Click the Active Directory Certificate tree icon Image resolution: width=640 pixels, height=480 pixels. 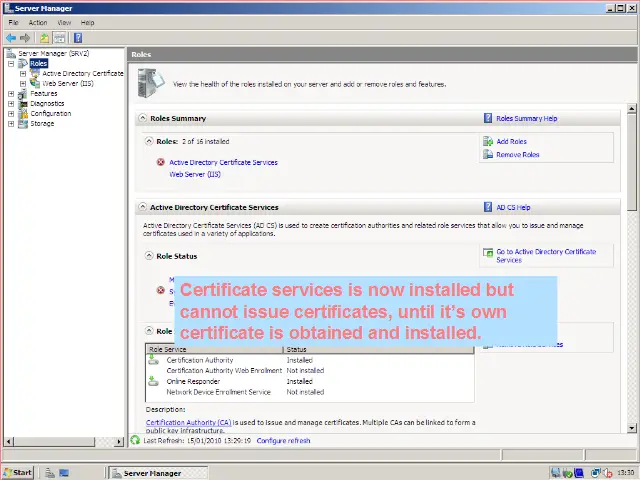(x=35, y=73)
